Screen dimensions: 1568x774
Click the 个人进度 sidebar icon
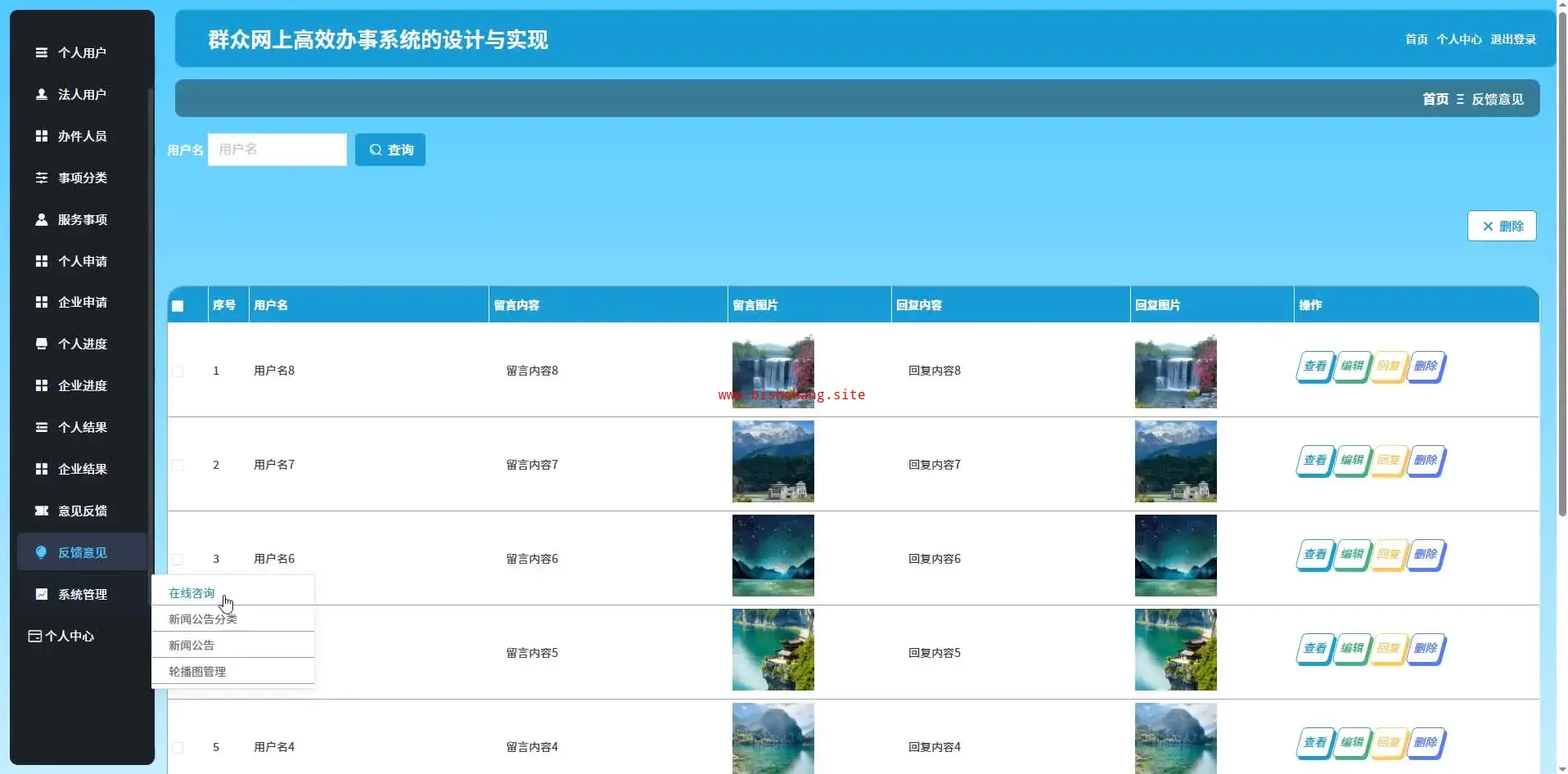pos(42,344)
